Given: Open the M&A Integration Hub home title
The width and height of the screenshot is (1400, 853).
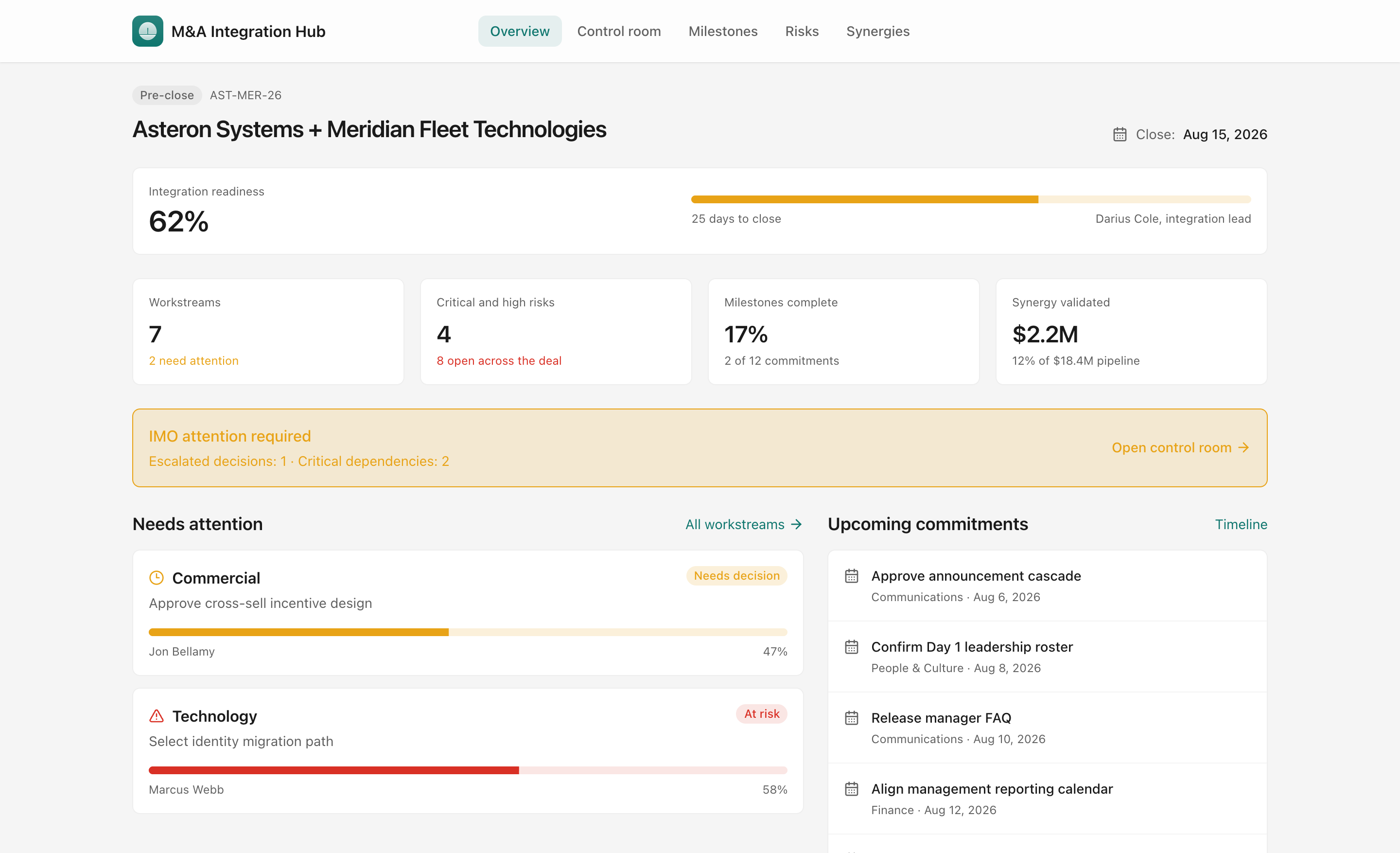Looking at the screenshot, I should tap(248, 31).
